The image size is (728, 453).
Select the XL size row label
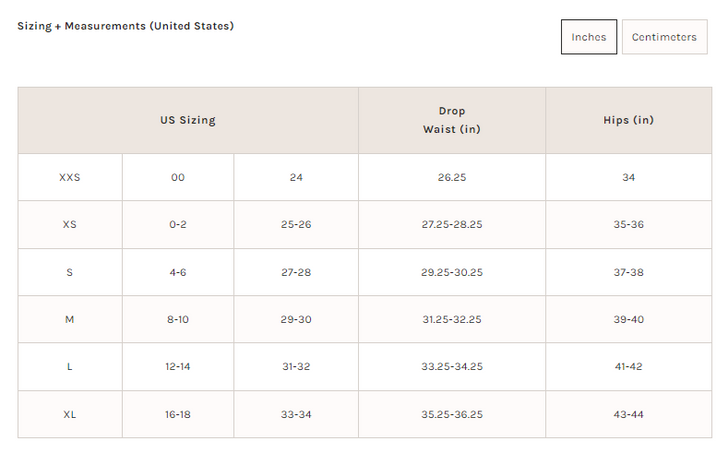coord(70,414)
